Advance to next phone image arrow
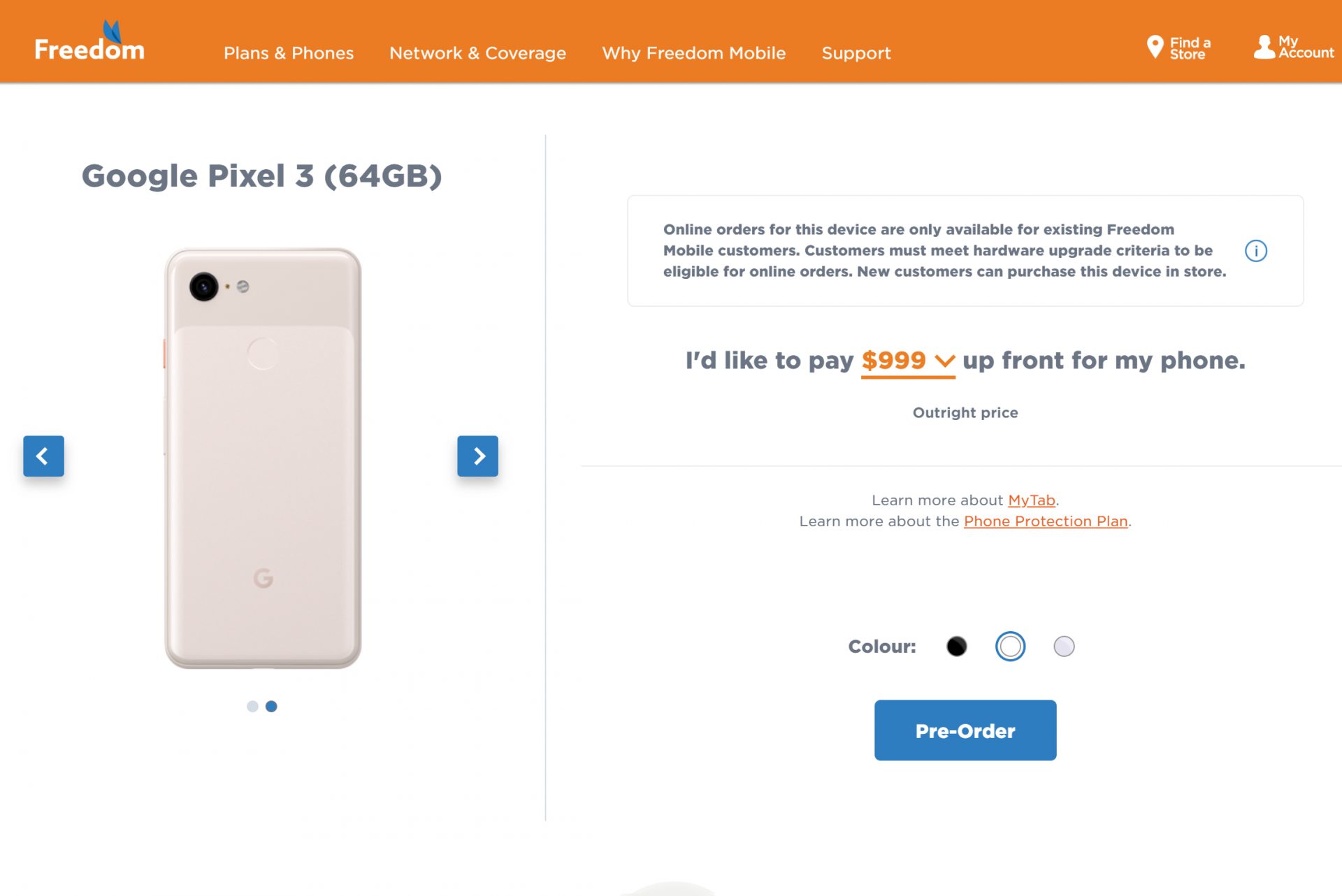Image resolution: width=1342 pixels, height=896 pixels. click(477, 456)
